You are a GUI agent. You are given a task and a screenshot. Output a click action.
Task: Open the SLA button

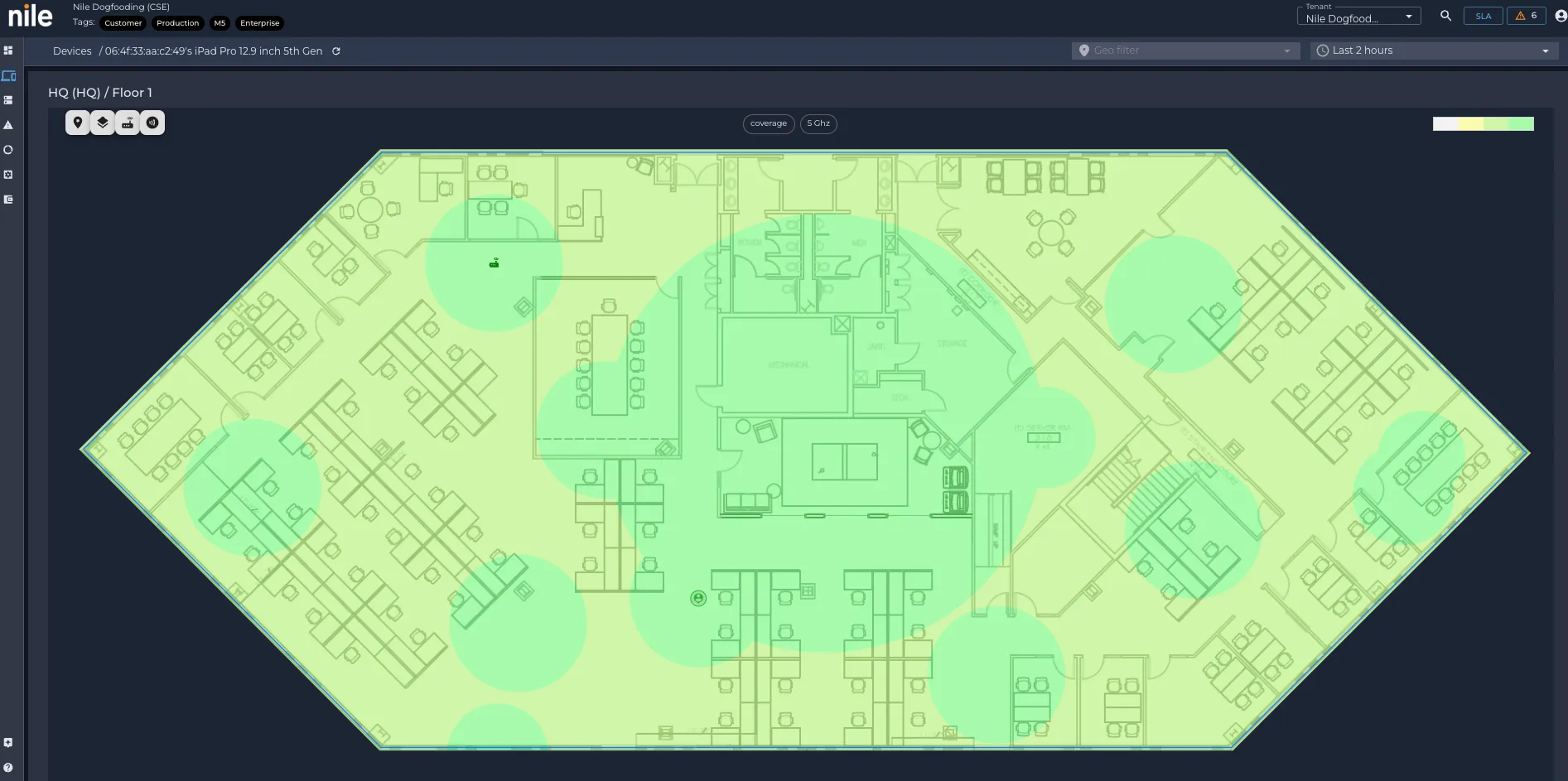[1484, 16]
